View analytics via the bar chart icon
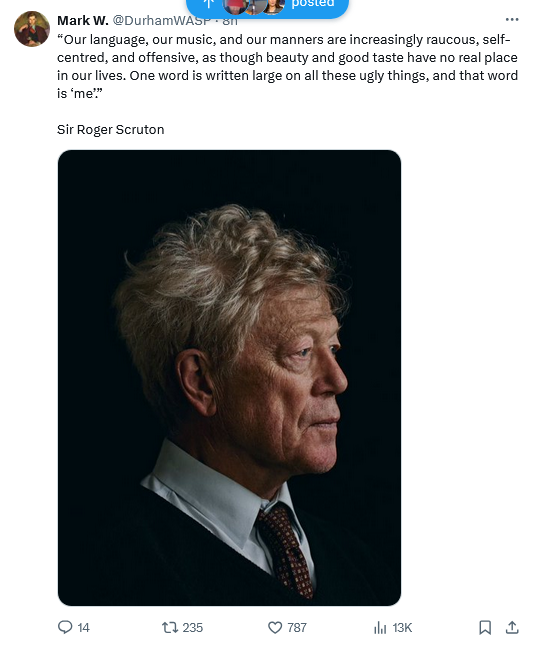The image size is (534, 647). coord(380,628)
